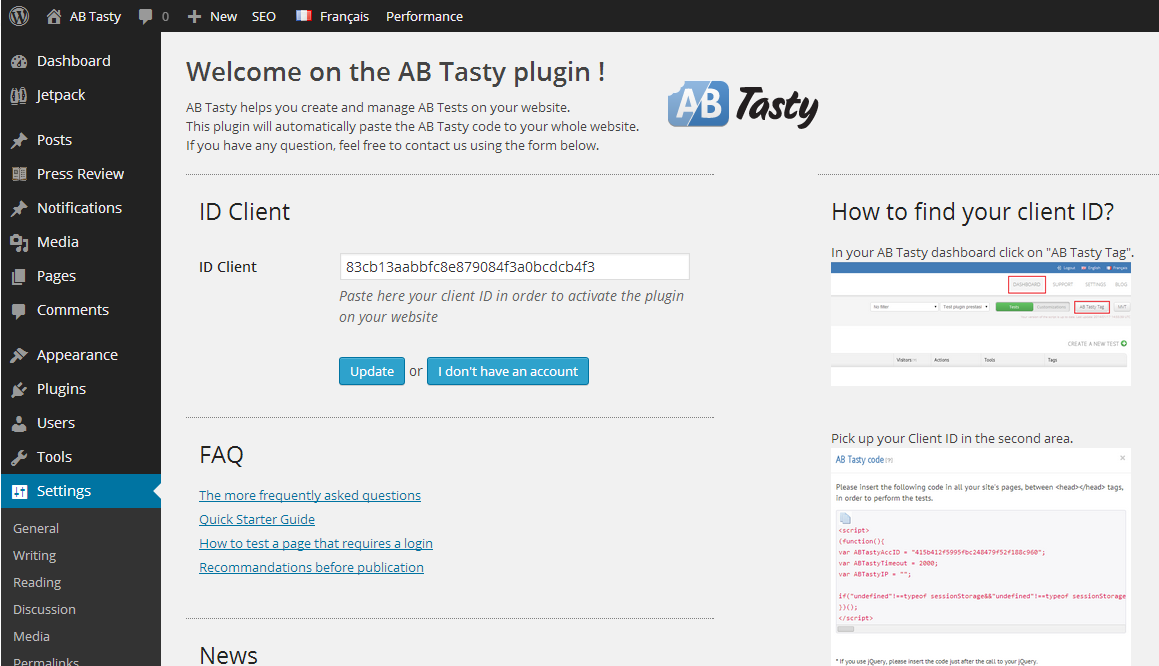Click the plus icon beside New

click(194, 16)
